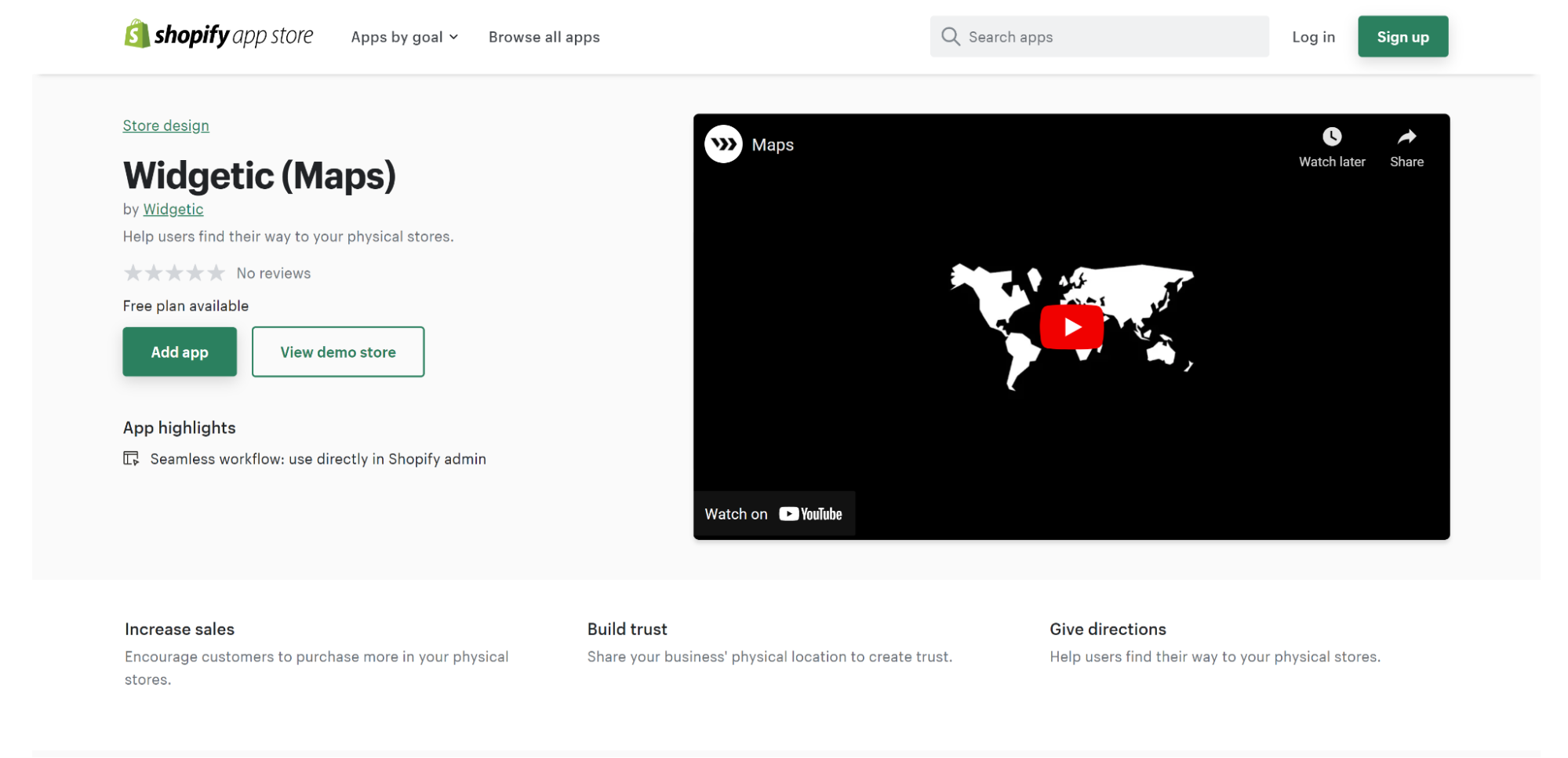Click the seamless workflow icon under App highlights

(132, 458)
